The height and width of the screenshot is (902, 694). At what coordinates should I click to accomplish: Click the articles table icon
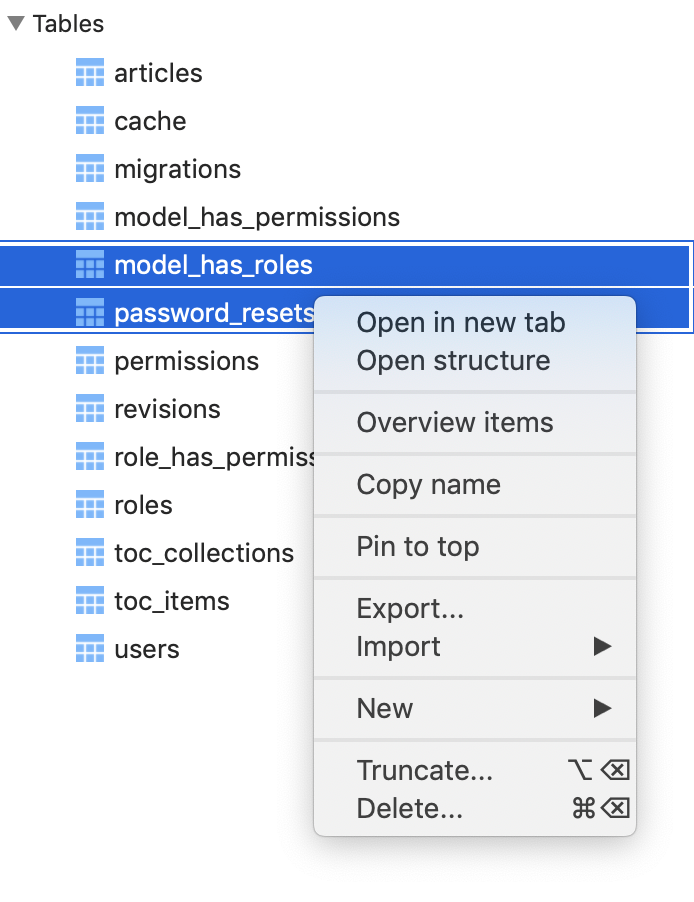[87, 72]
